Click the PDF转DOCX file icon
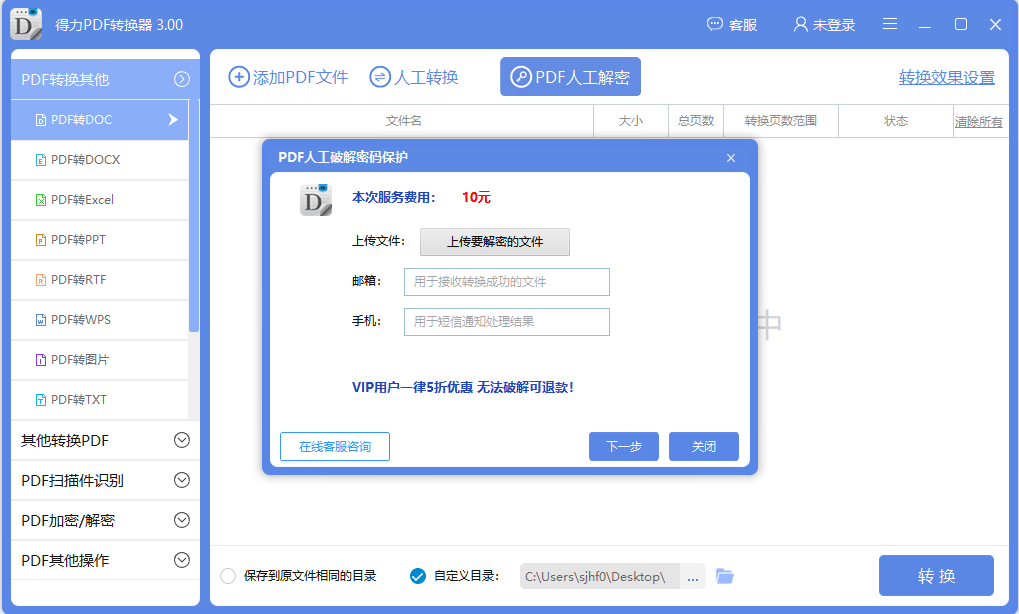 (x=40, y=160)
